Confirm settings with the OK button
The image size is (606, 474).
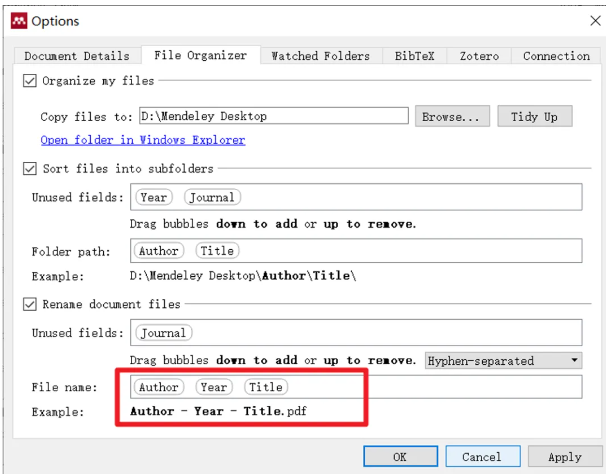pyautogui.click(x=400, y=457)
